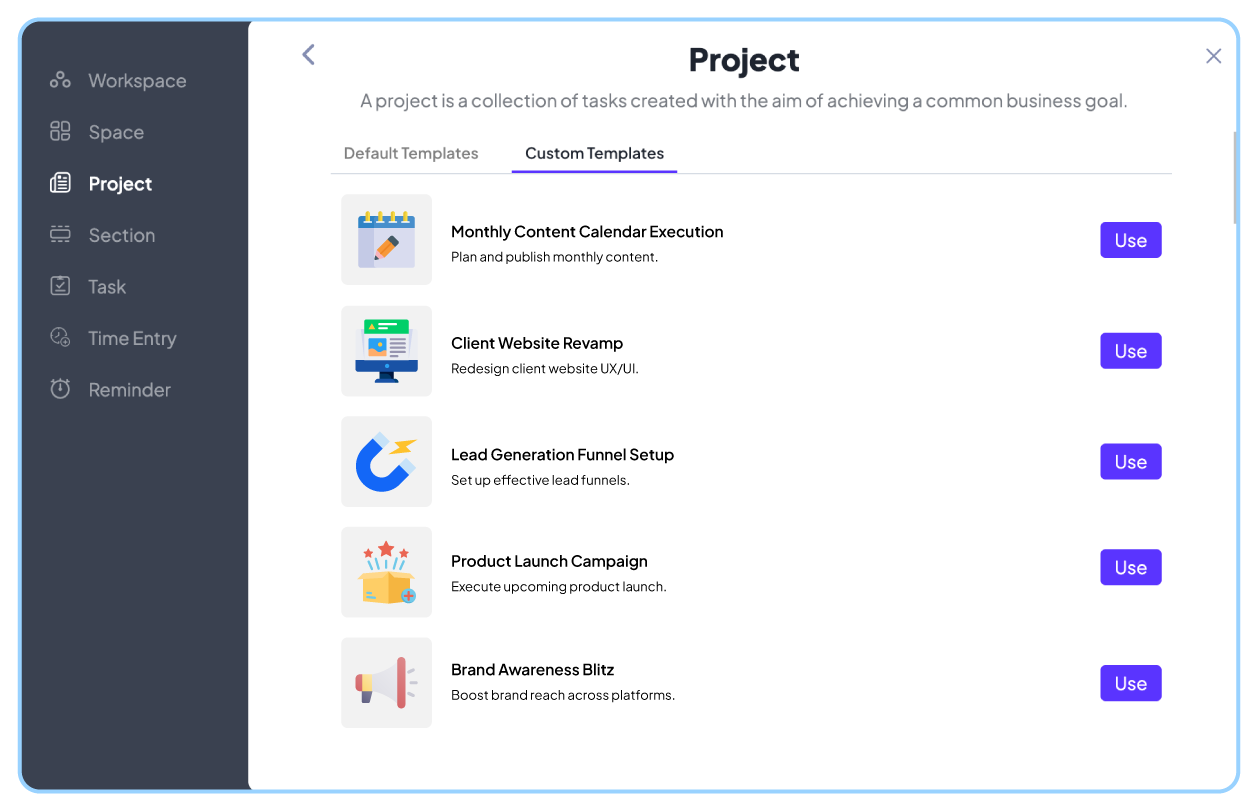Click the Project document icon in sidebar

tap(60, 183)
